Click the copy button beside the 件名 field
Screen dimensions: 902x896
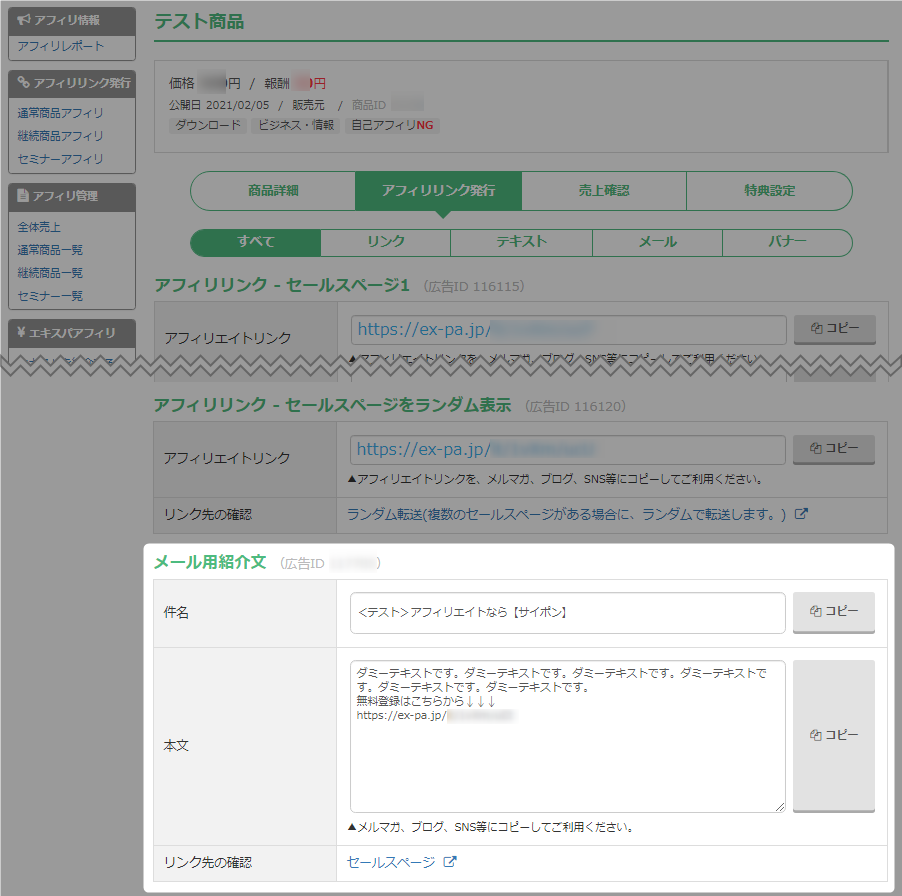[833, 612]
